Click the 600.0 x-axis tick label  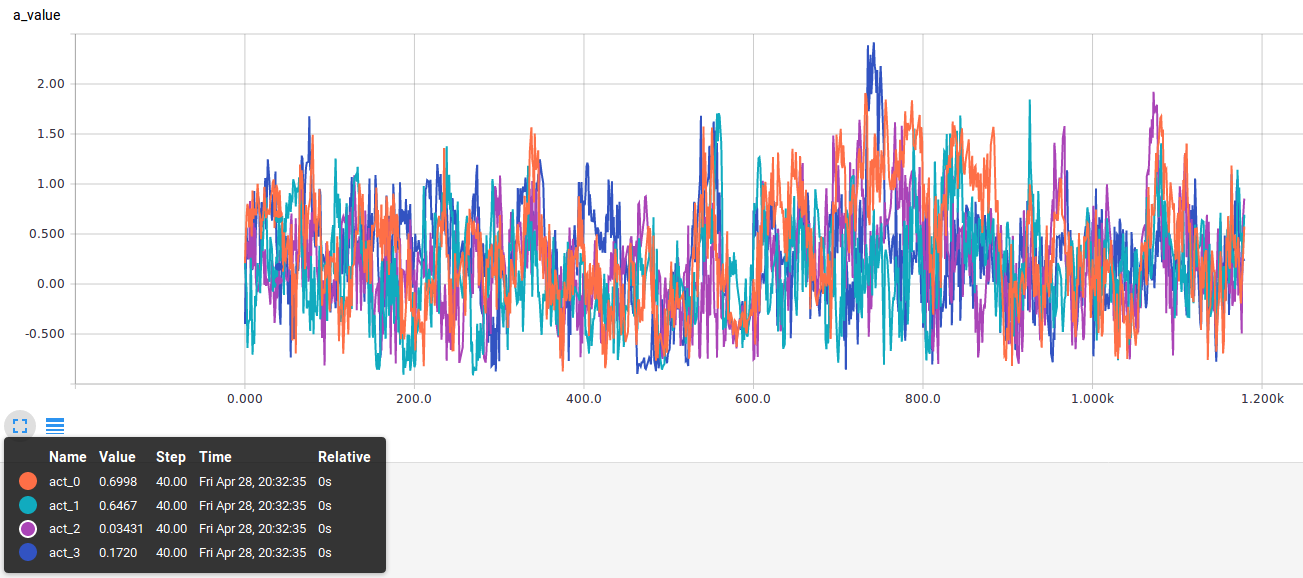(752, 399)
